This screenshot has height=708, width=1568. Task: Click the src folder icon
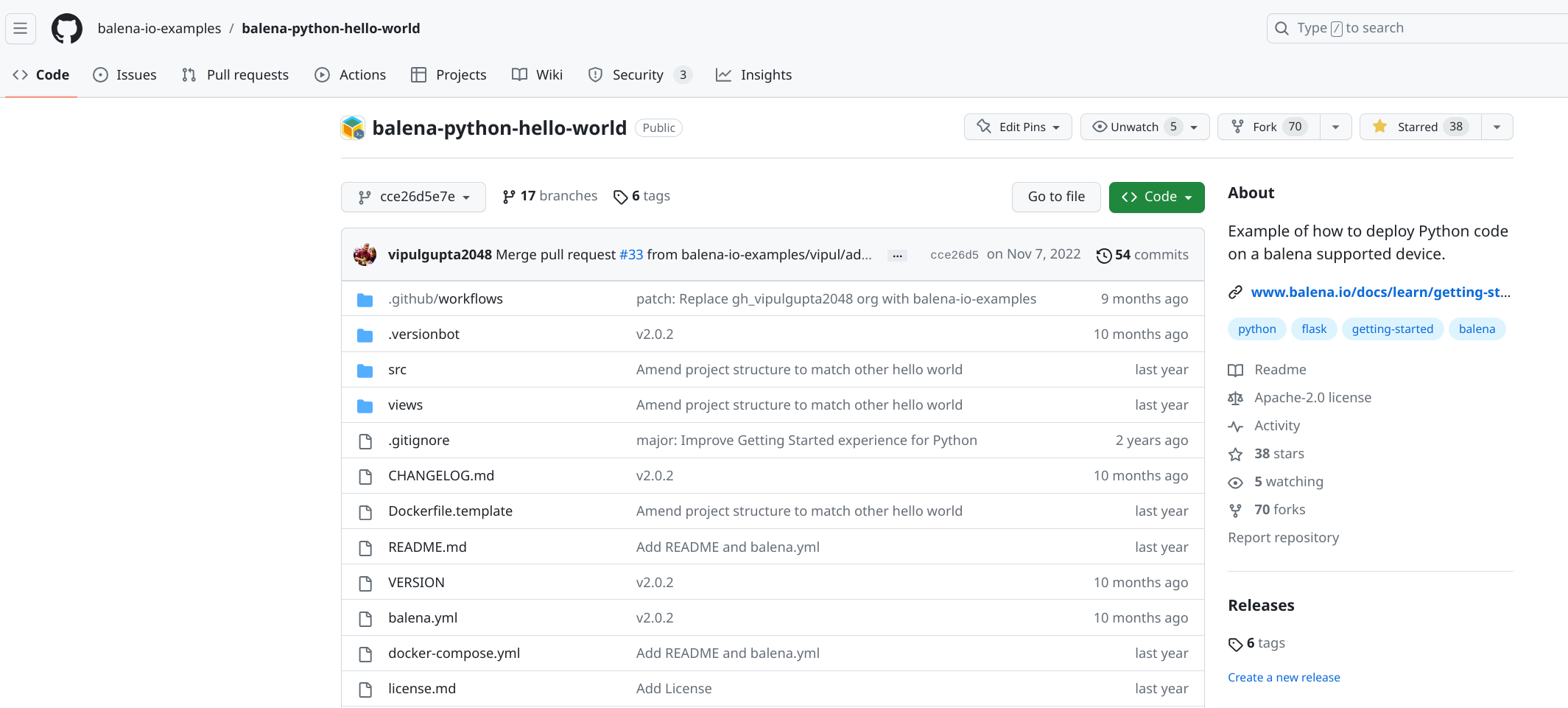pyautogui.click(x=365, y=371)
